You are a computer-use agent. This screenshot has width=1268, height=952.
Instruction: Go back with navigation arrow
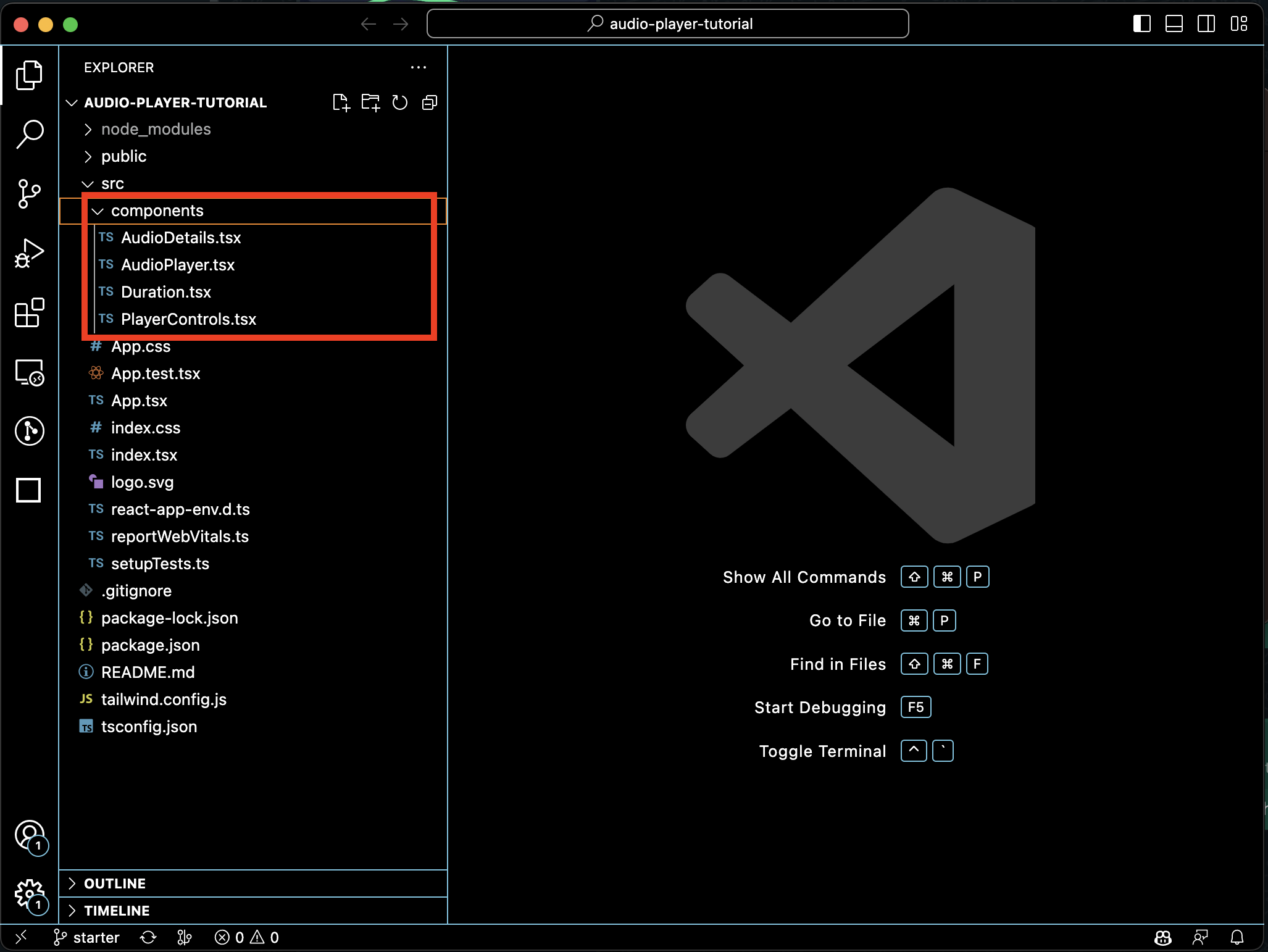point(369,24)
